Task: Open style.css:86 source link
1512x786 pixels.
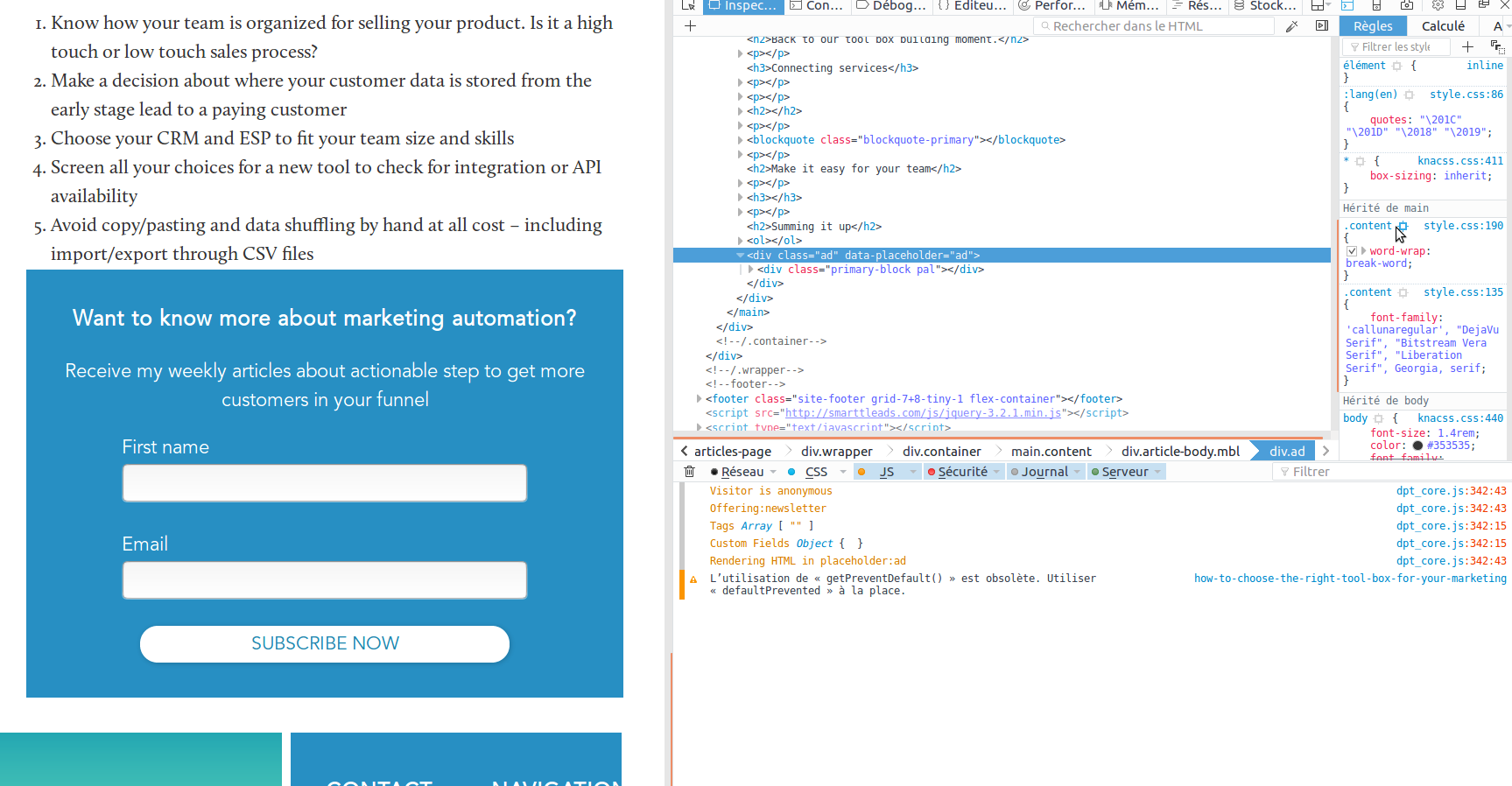Action: (1466, 95)
